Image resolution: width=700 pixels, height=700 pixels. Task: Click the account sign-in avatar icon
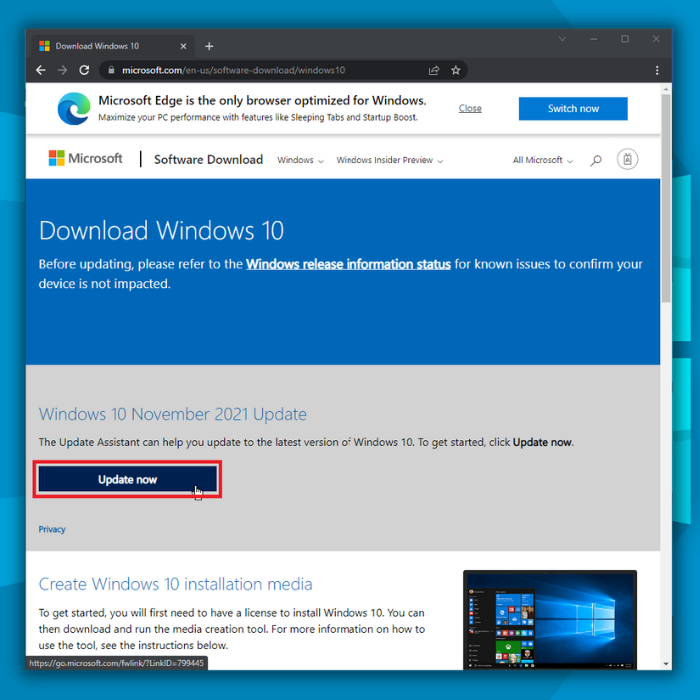coord(627,159)
